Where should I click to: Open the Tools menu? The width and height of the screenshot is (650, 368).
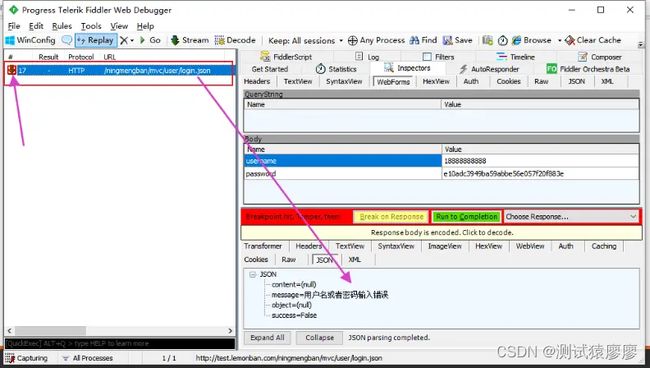click(91, 26)
